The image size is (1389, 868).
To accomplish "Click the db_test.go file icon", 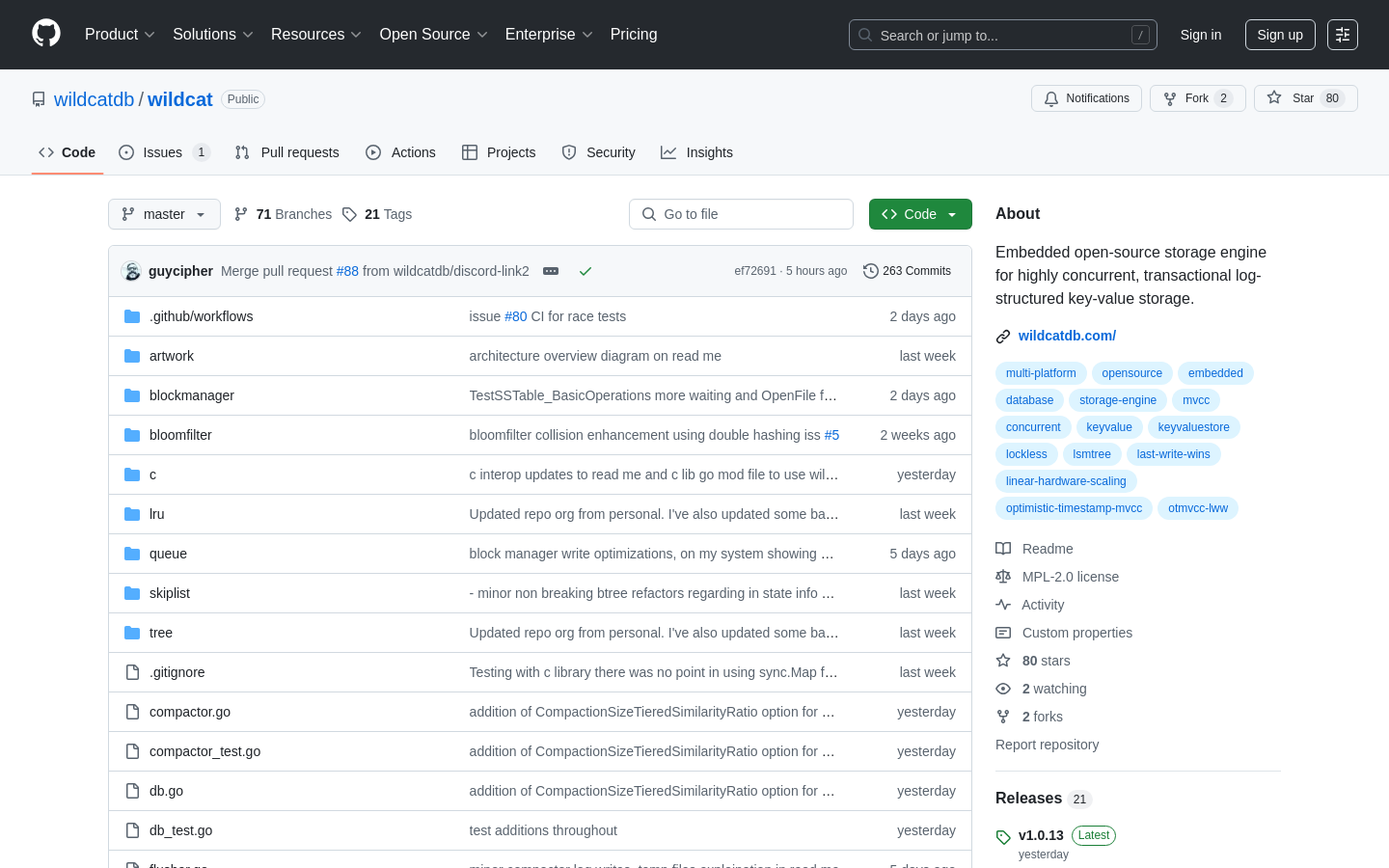I will point(132,830).
